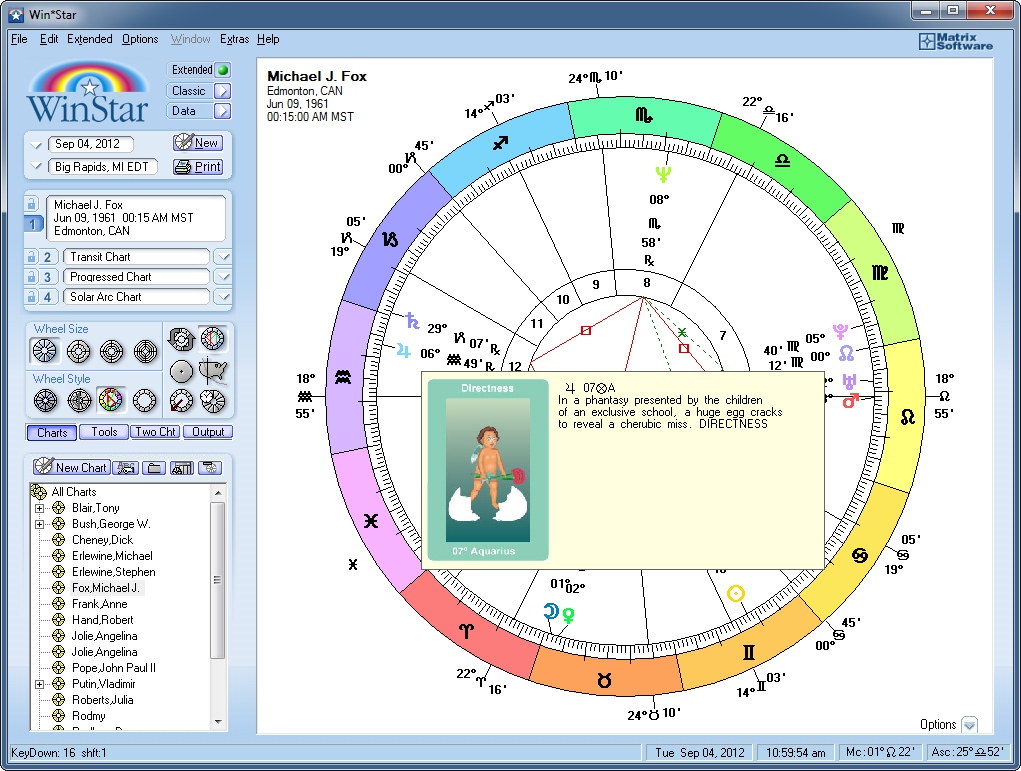Screen dimensions: 1021x771
Task: Click the New button
Action: tap(198, 143)
